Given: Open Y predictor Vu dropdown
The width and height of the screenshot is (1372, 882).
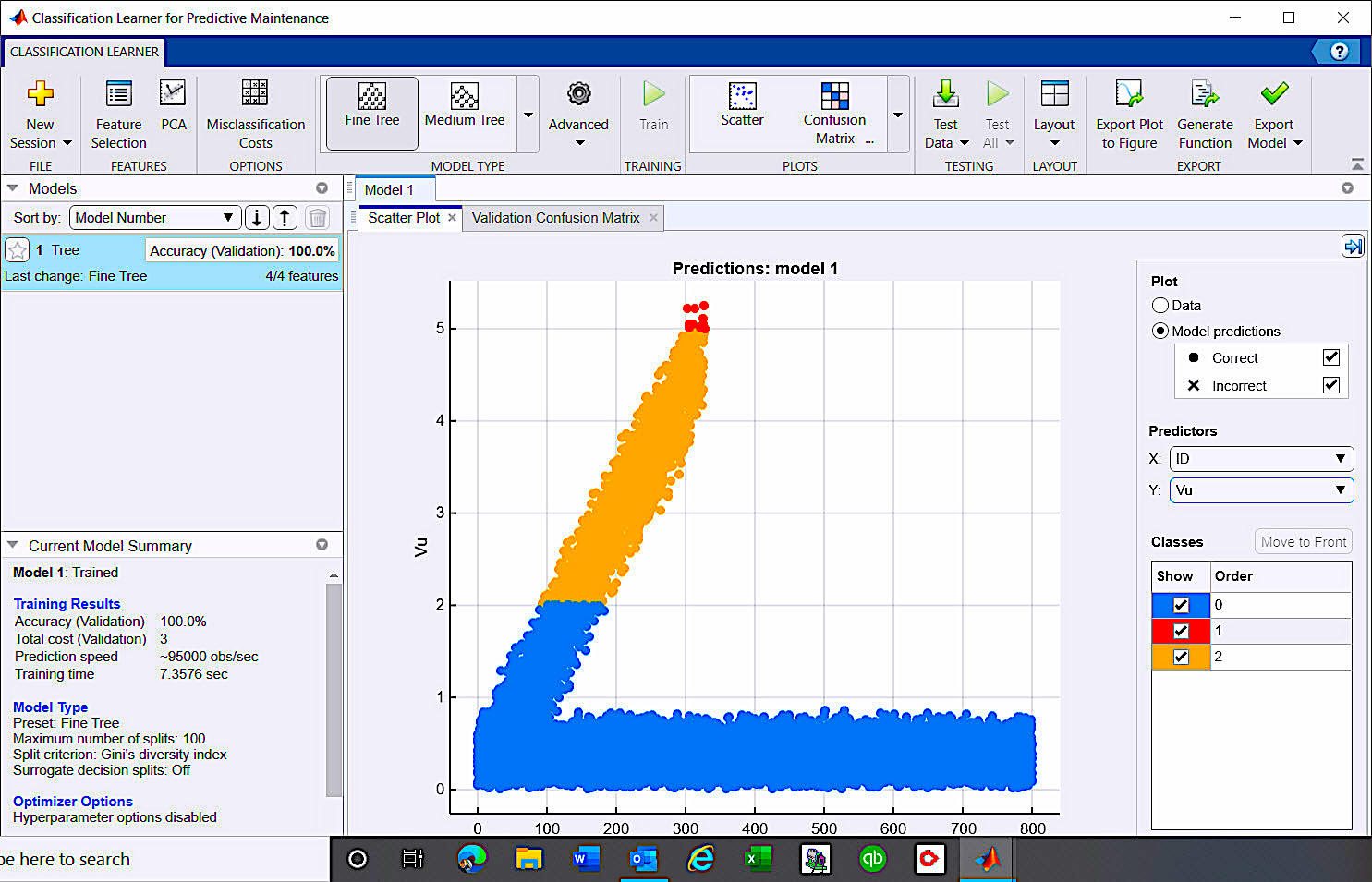Looking at the screenshot, I should coord(1261,490).
